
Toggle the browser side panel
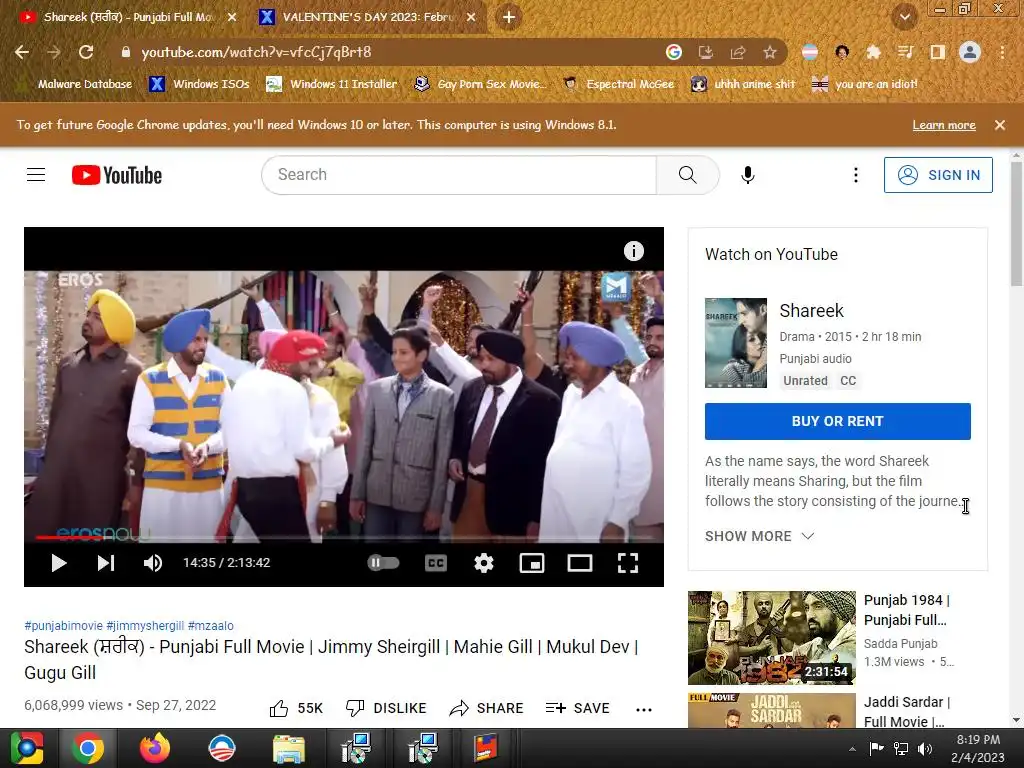937,52
